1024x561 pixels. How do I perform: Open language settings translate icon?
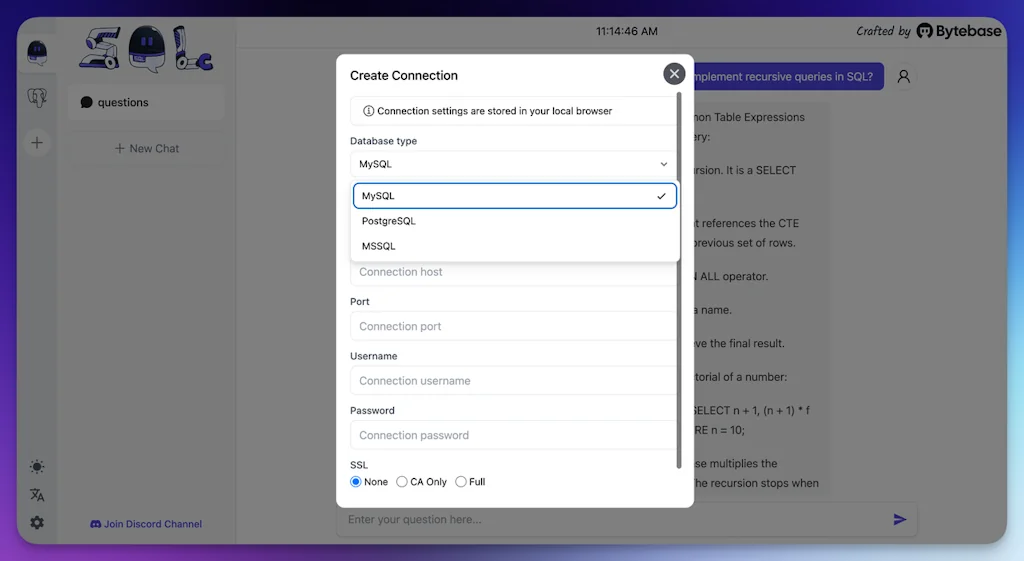pos(37,495)
